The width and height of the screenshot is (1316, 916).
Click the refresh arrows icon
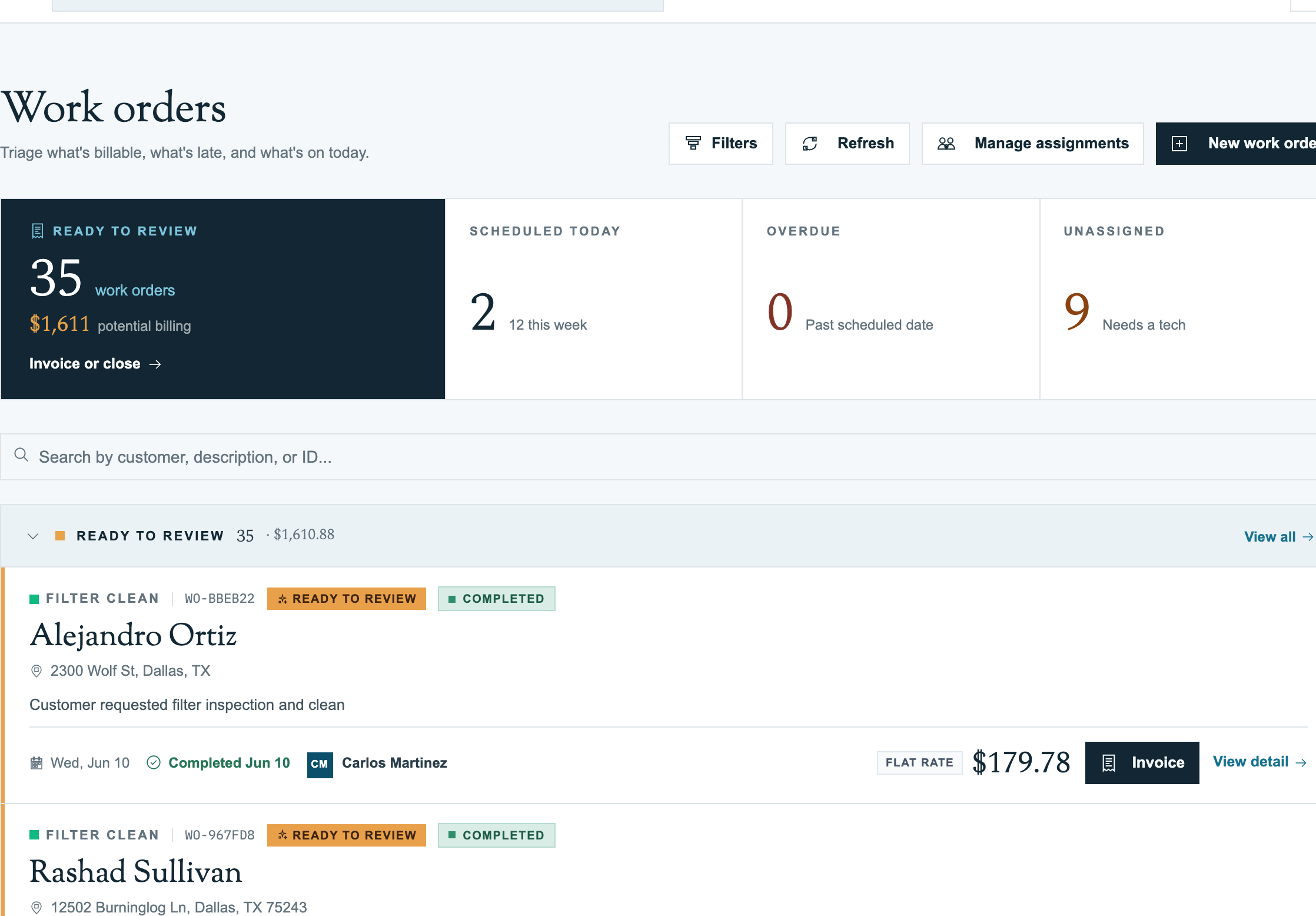810,144
